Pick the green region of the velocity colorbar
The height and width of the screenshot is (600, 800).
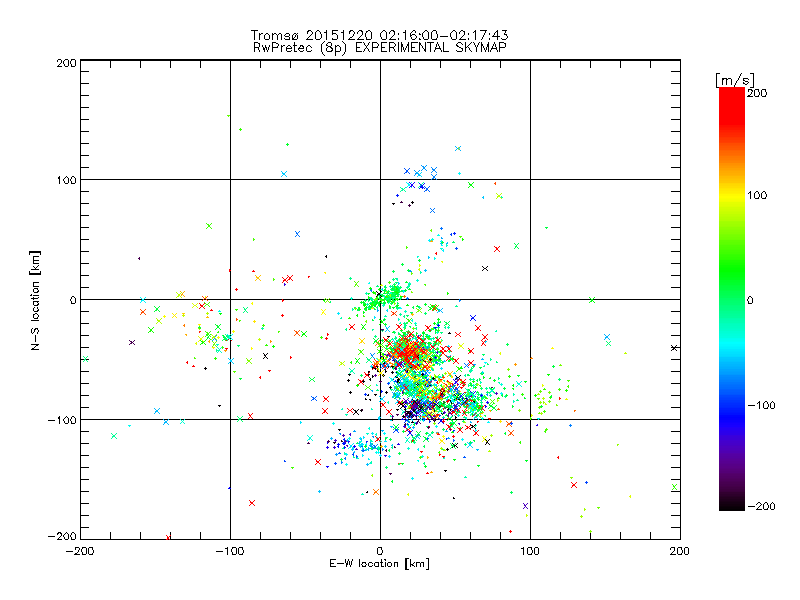(732, 270)
